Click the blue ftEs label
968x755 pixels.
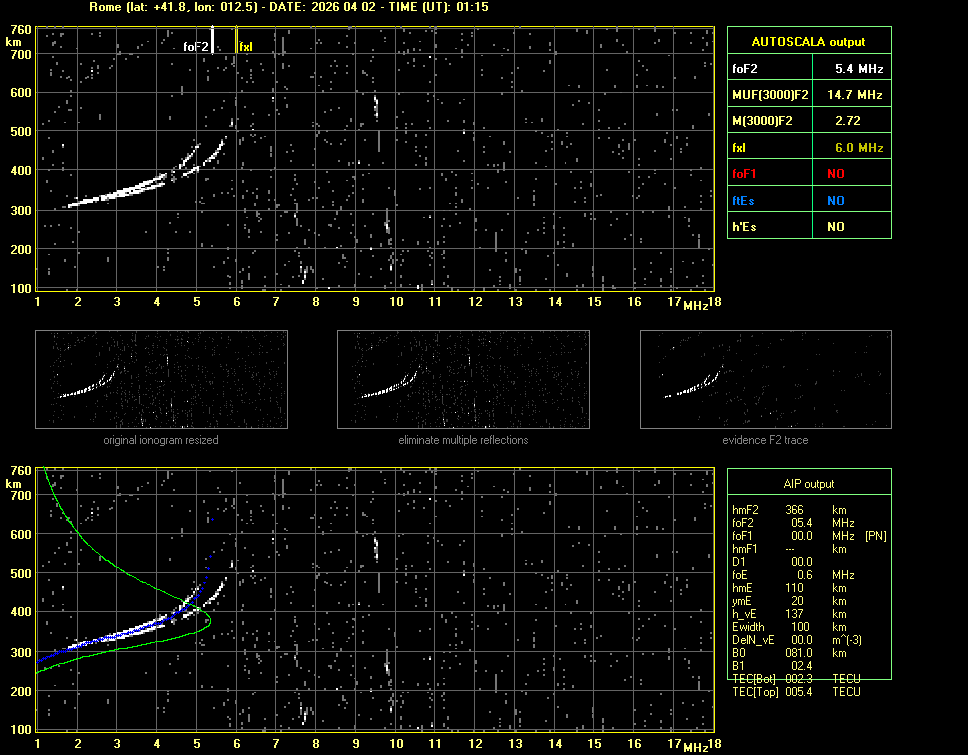click(x=744, y=200)
